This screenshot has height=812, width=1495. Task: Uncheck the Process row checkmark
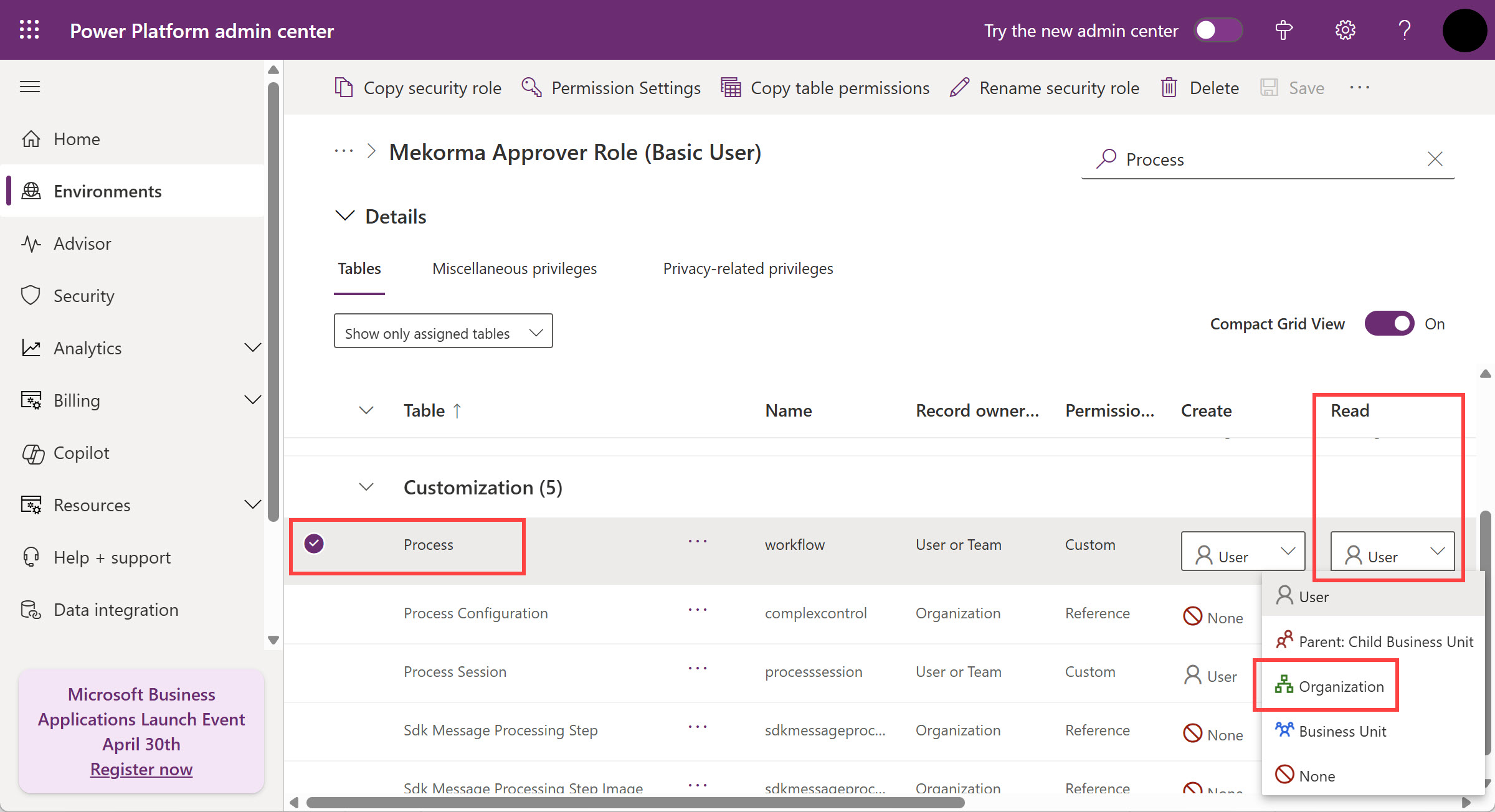(314, 544)
